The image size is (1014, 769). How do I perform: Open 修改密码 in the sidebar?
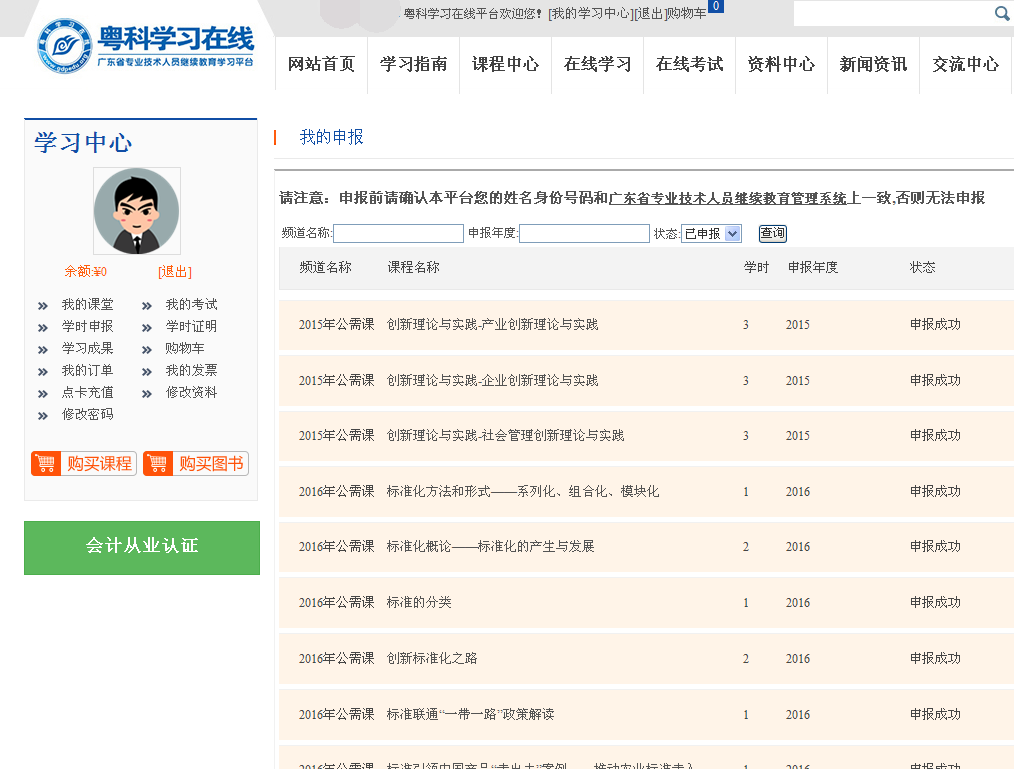coord(87,414)
